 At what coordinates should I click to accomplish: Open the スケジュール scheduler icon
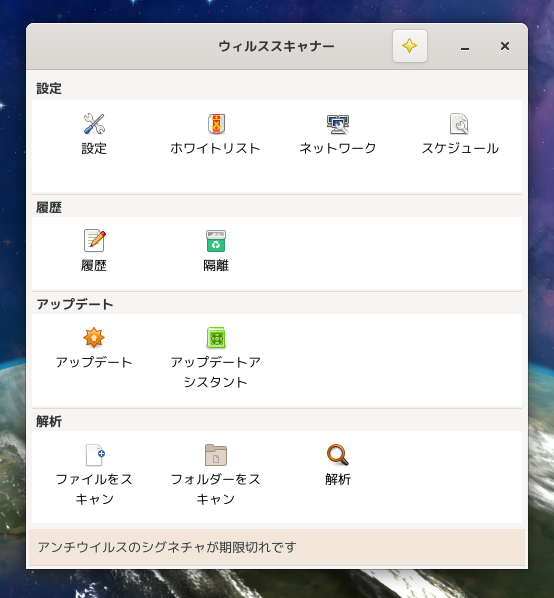[459, 124]
